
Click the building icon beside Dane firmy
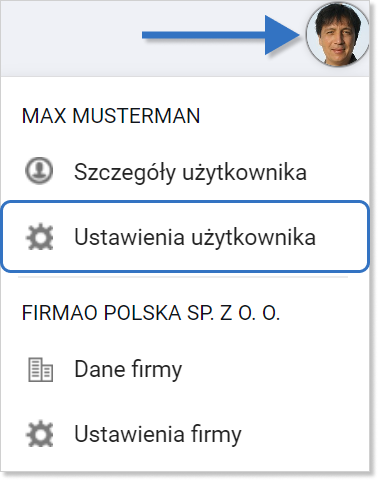pyautogui.click(x=40, y=370)
